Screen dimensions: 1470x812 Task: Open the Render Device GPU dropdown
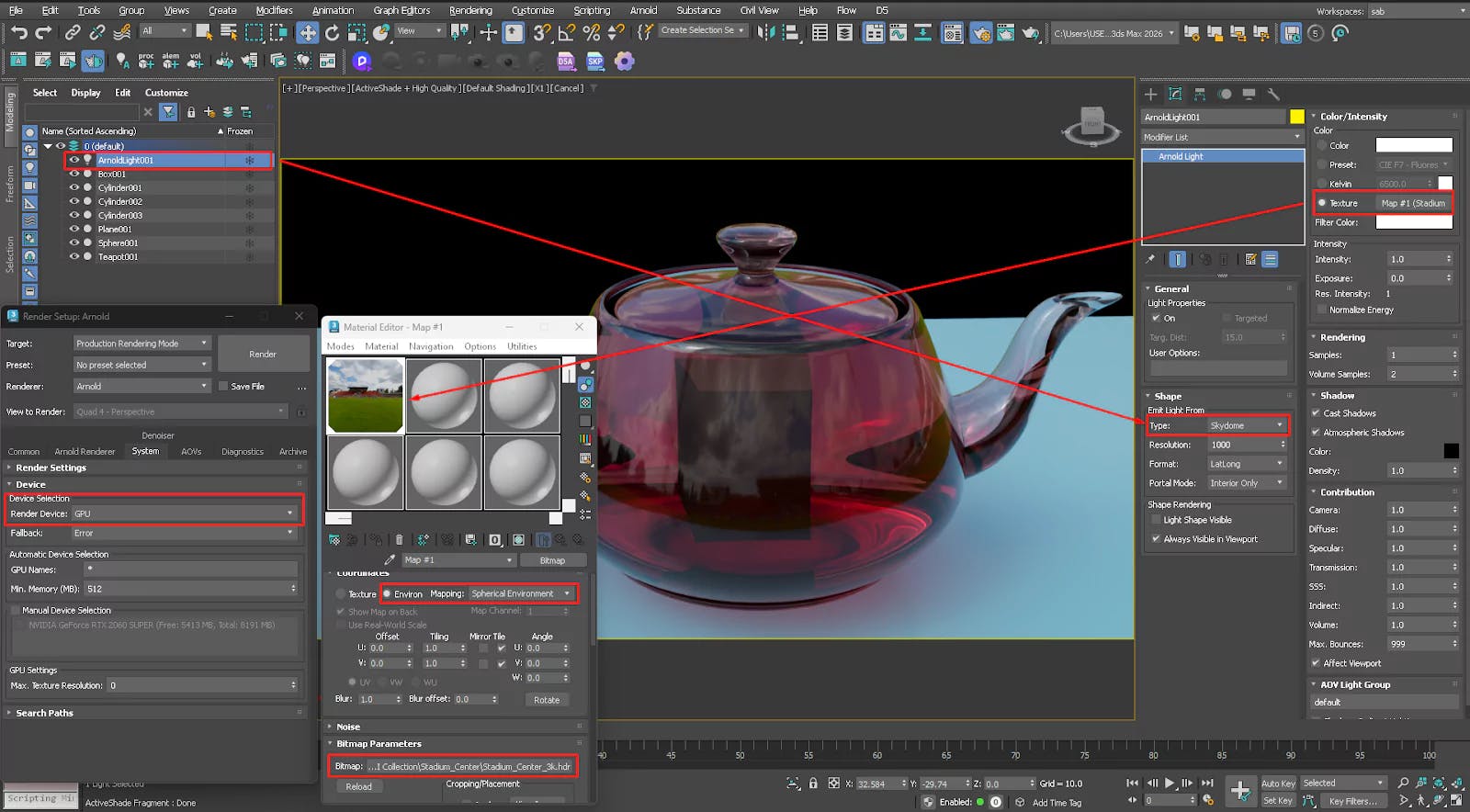coord(185,513)
